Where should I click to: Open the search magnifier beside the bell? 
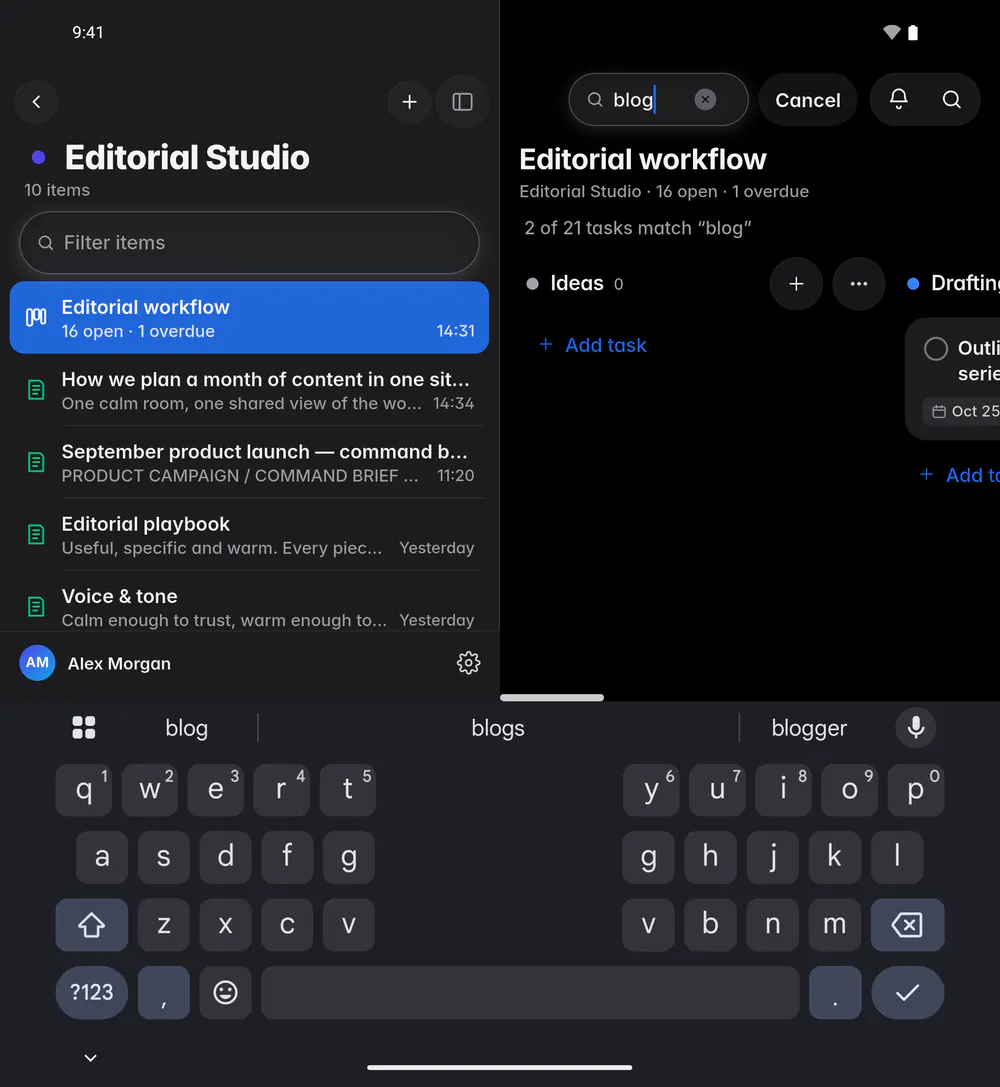[x=951, y=100]
